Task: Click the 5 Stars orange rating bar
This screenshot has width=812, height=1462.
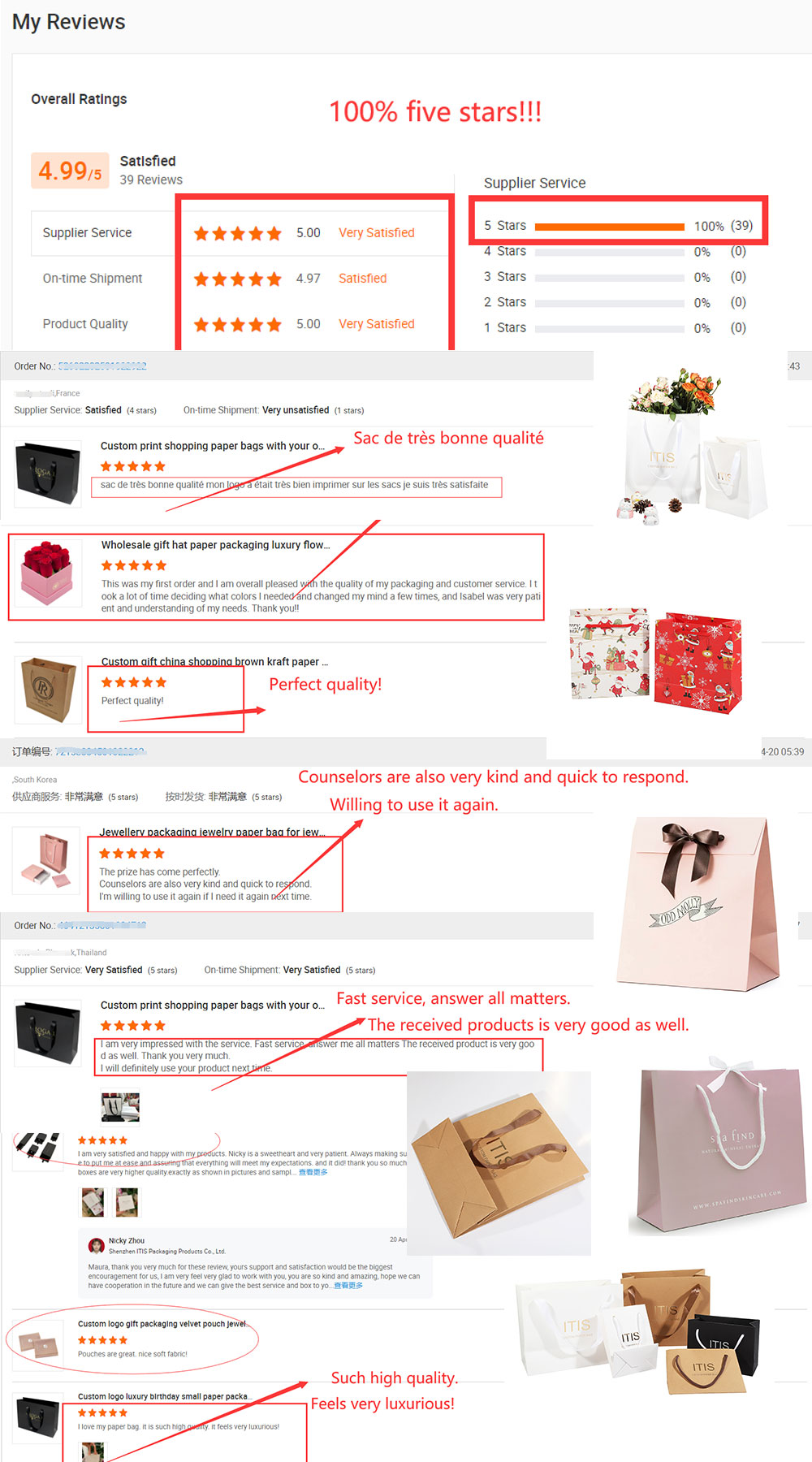Action: coord(610,227)
